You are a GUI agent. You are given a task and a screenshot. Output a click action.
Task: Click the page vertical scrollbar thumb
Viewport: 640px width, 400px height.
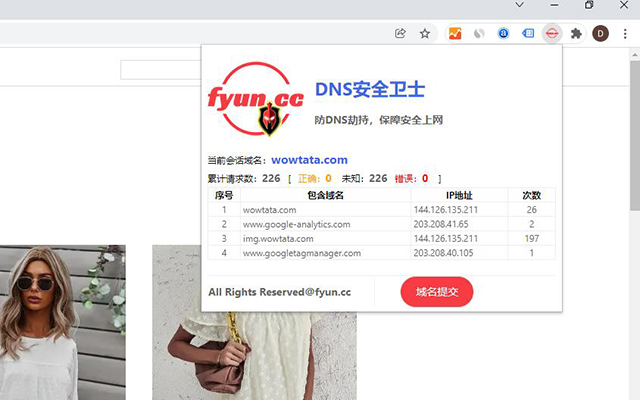pyautogui.click(x=635, y=136)
